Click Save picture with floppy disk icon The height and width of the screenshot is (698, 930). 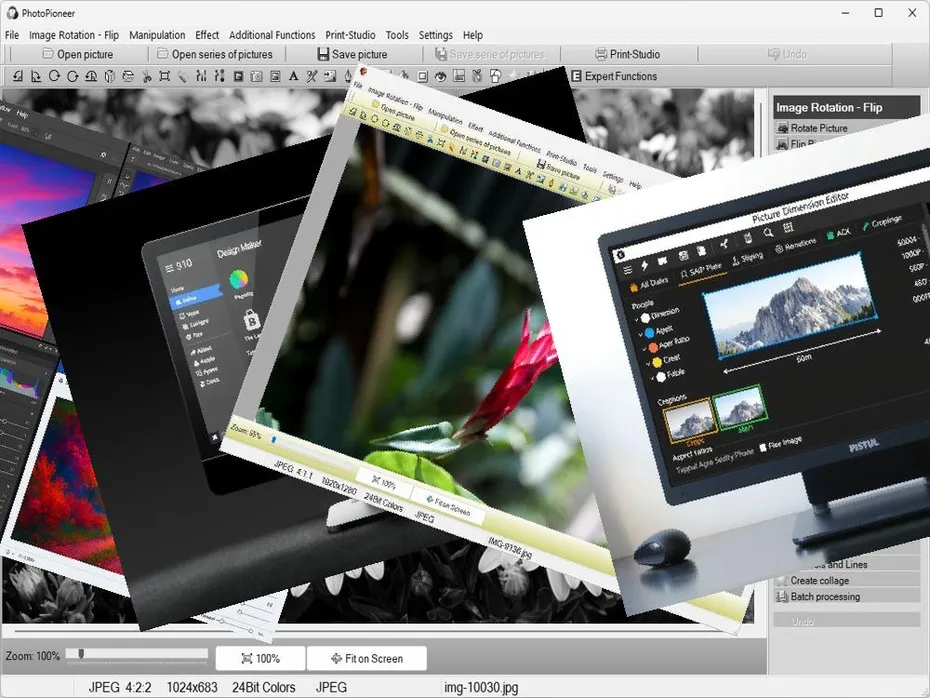point(351,54)
